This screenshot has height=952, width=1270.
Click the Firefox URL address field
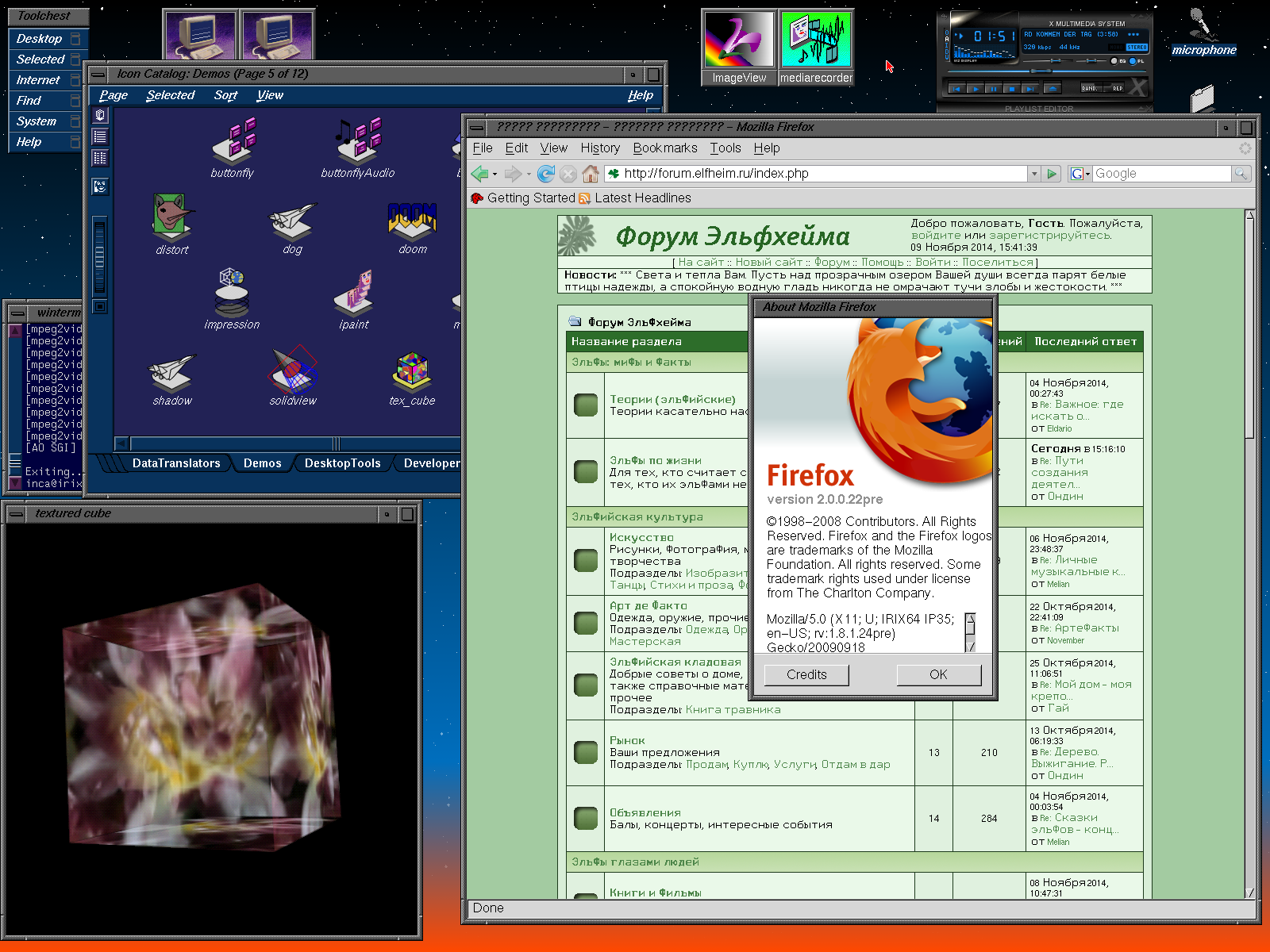pos(816,174)
